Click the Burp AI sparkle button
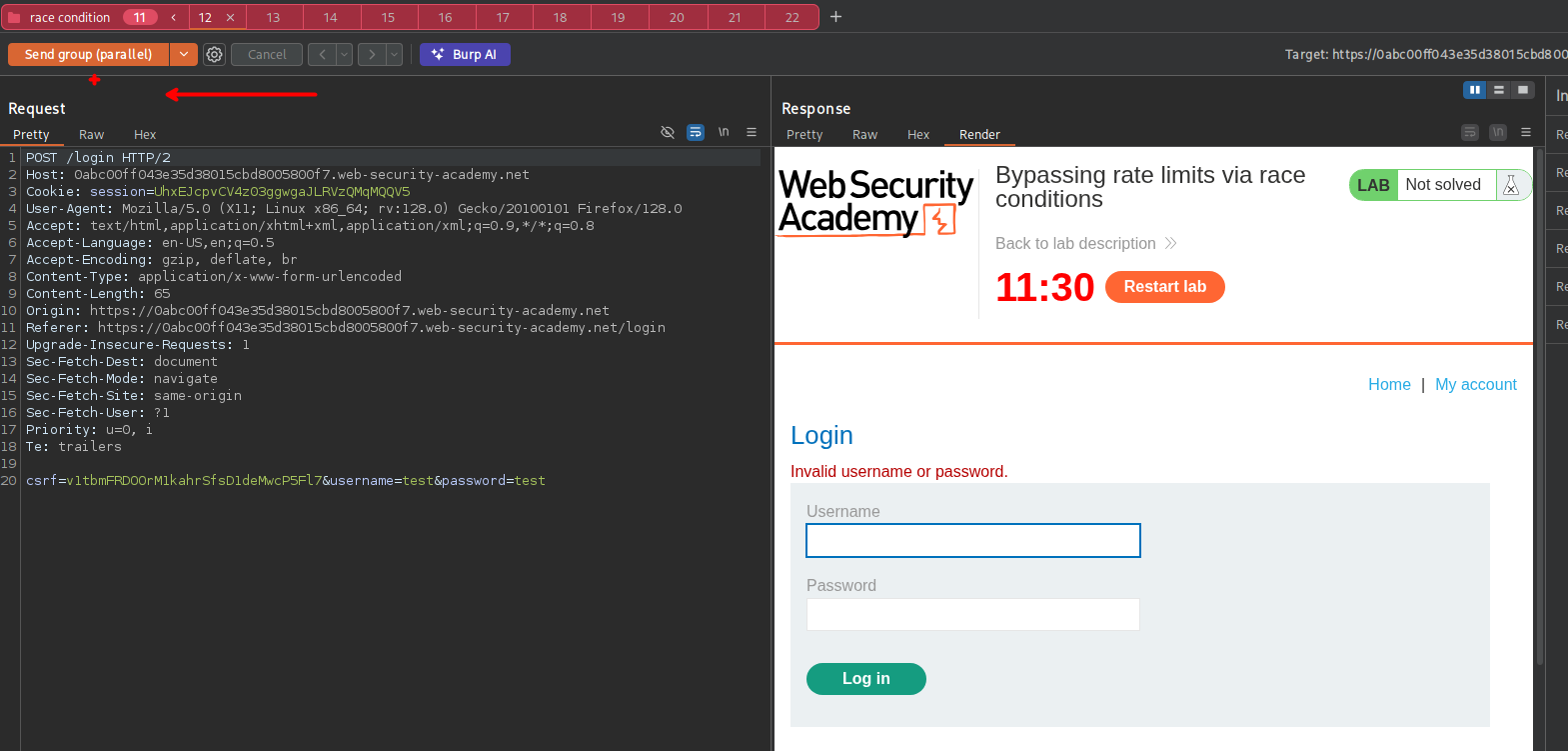This screenshot has width=1568, height=751. point(465,55)
